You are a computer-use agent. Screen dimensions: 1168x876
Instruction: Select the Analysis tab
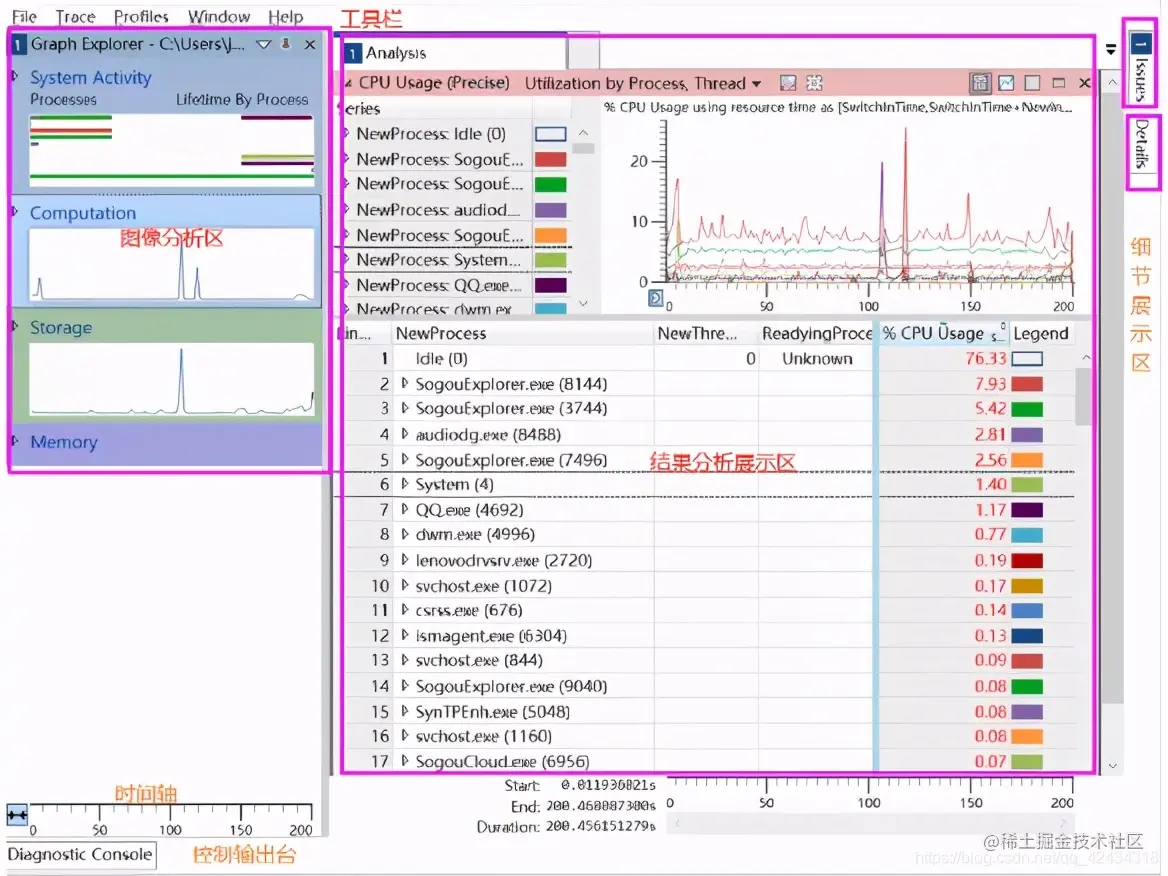pyautogui.click(x=454, y=53)
